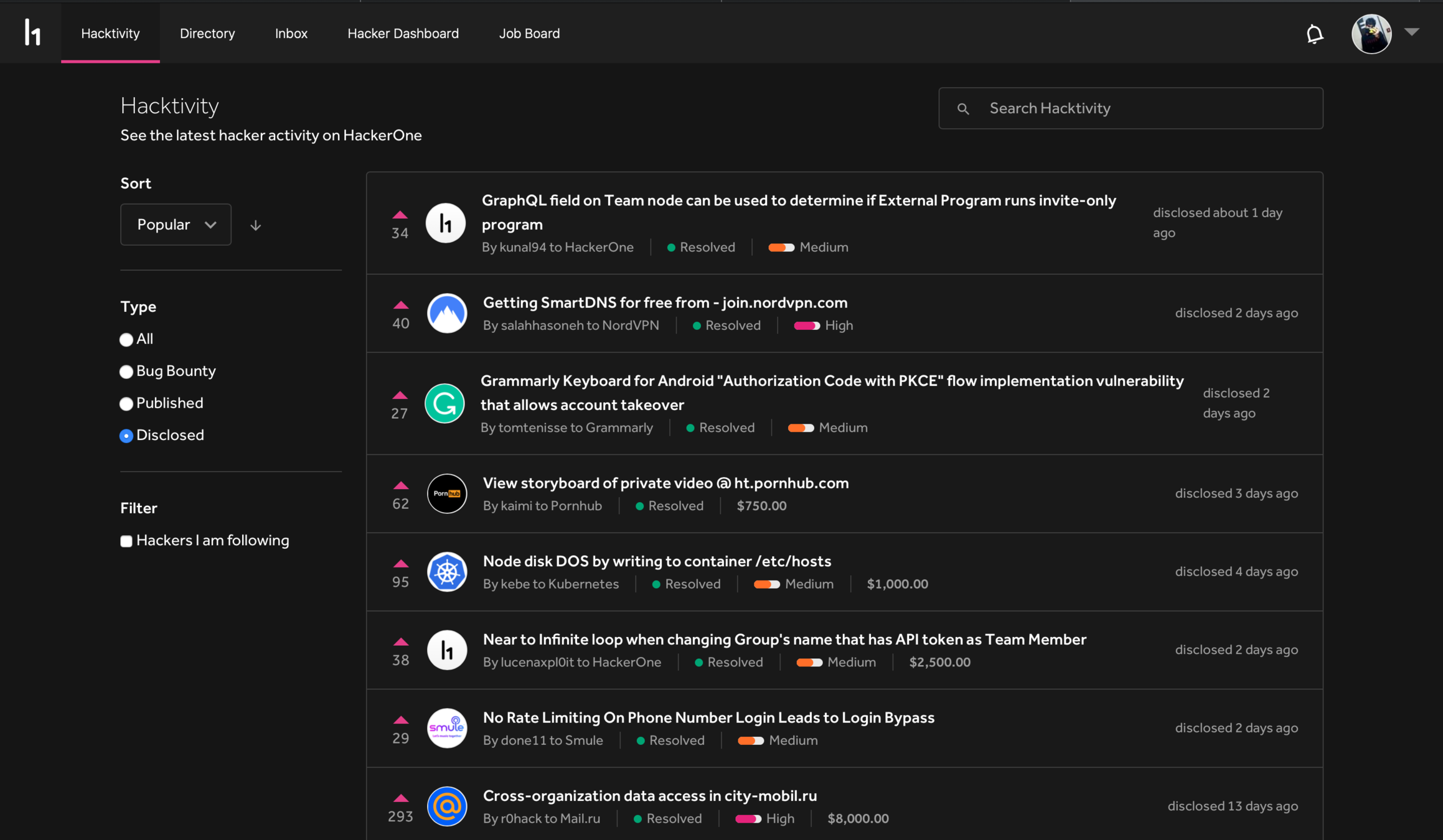Select the Bug Bounty type filter
The width and height of the screenshot is (1443, 840).
pos(126,372)
